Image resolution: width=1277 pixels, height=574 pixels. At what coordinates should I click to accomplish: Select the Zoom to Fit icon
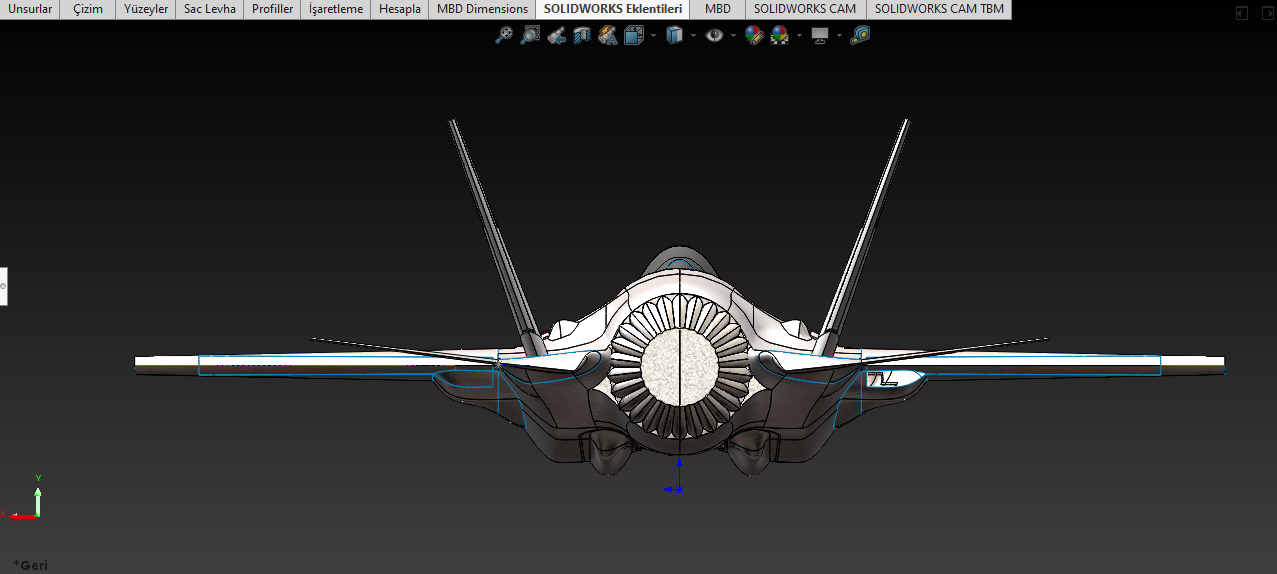click(x=504, y=35)
